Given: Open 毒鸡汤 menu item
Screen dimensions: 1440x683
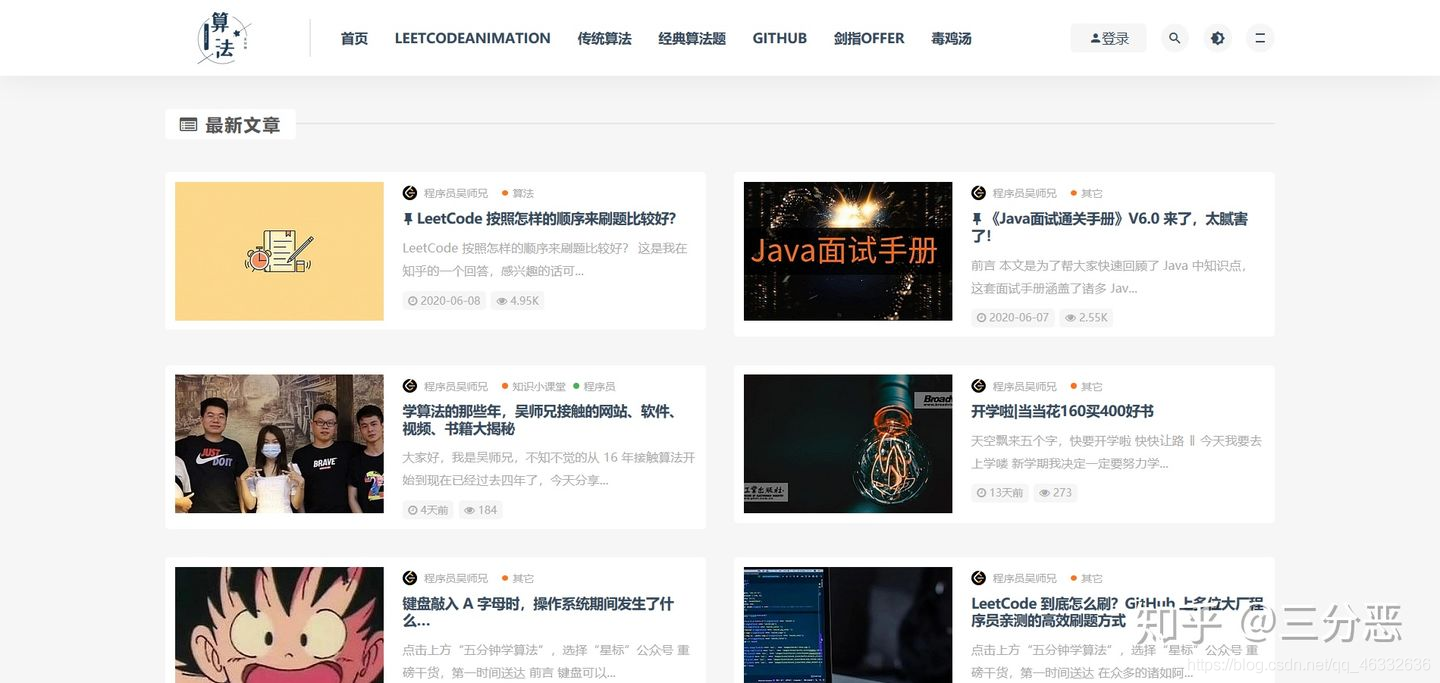Looking at the screenshot, I should [x=951, y=38].
